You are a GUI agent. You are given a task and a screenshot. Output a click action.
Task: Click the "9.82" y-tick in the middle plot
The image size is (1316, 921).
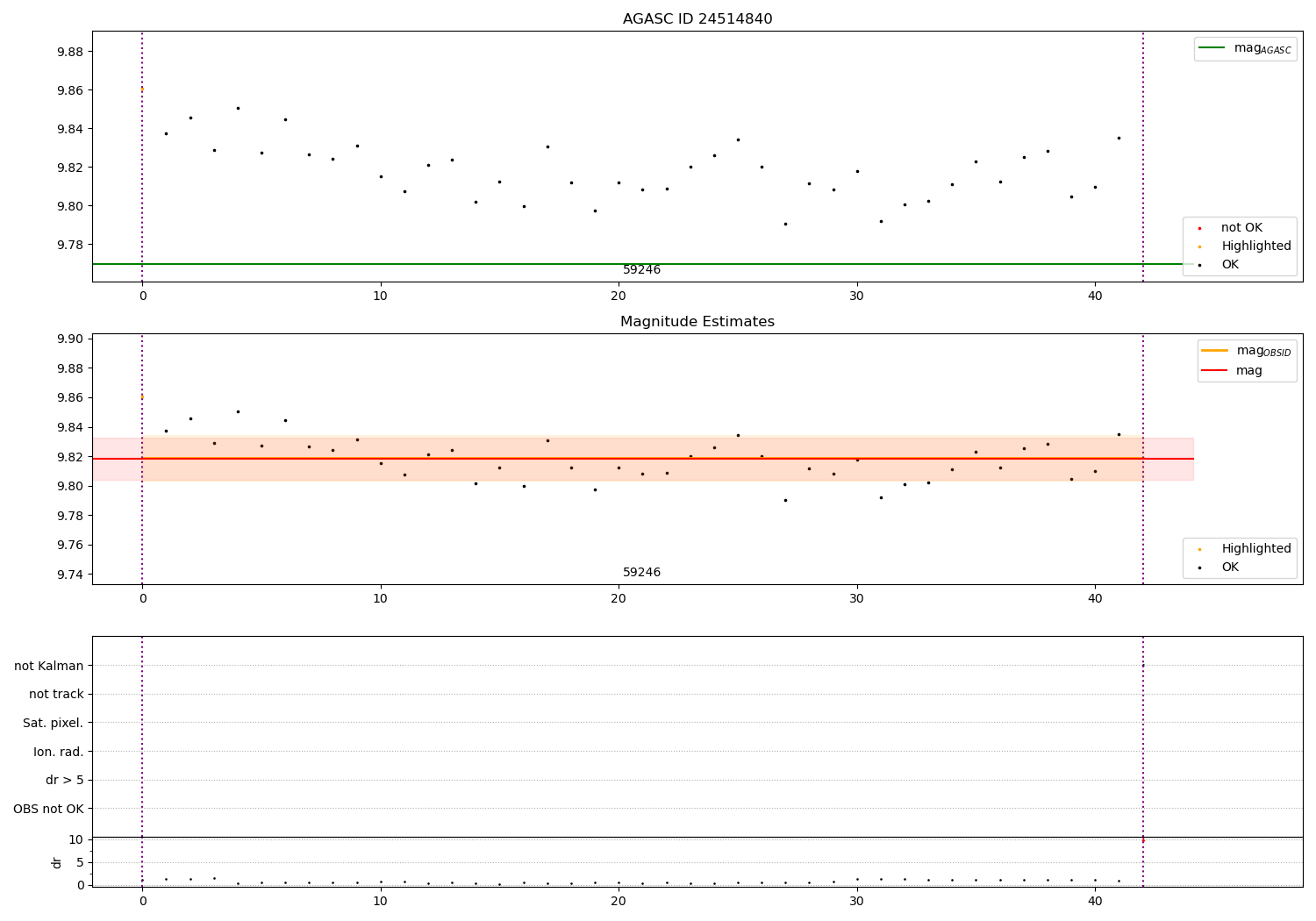[x=69, y=457]
